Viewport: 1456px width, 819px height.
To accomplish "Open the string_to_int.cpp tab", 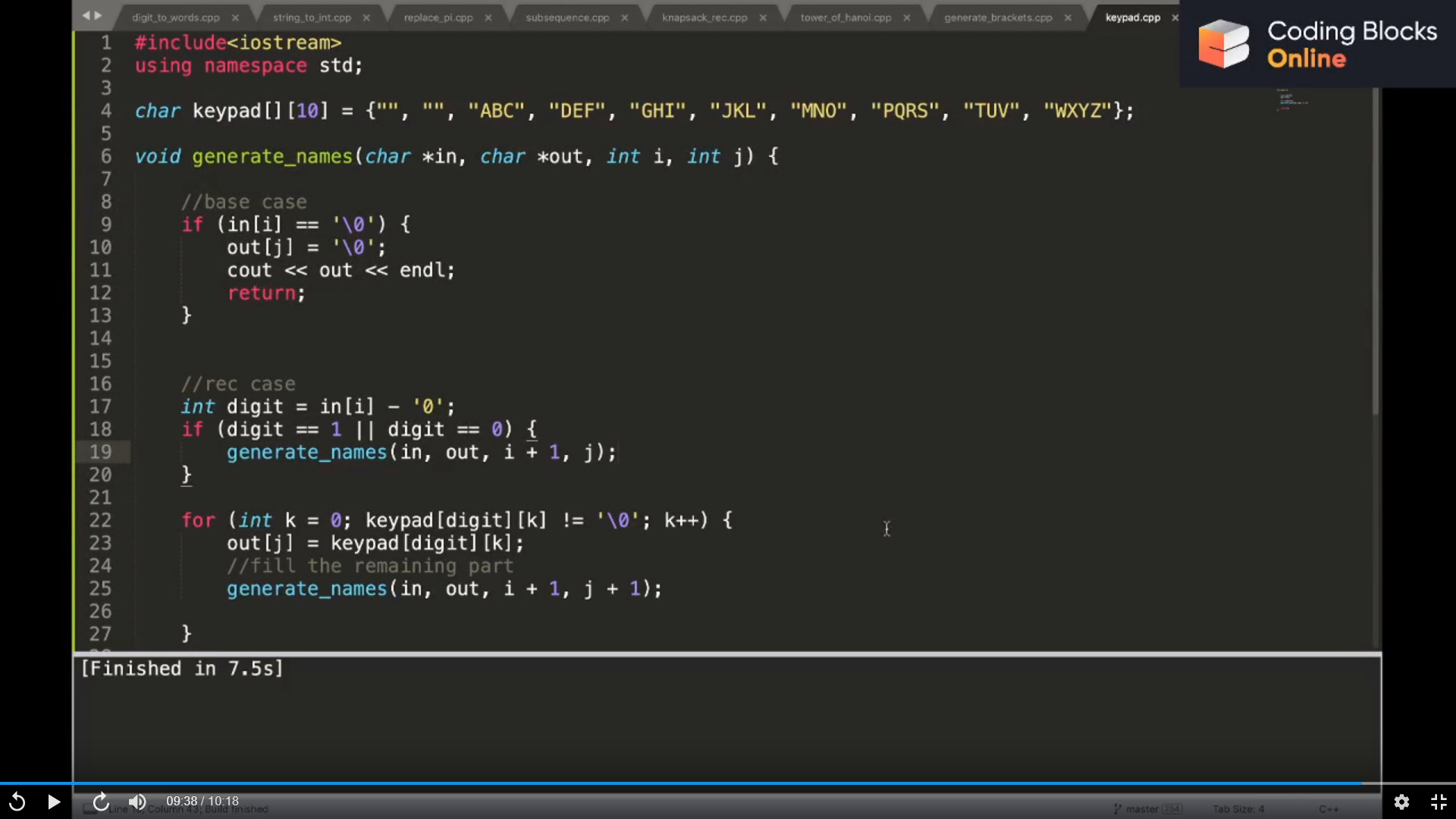I will [x=312, y=17].
